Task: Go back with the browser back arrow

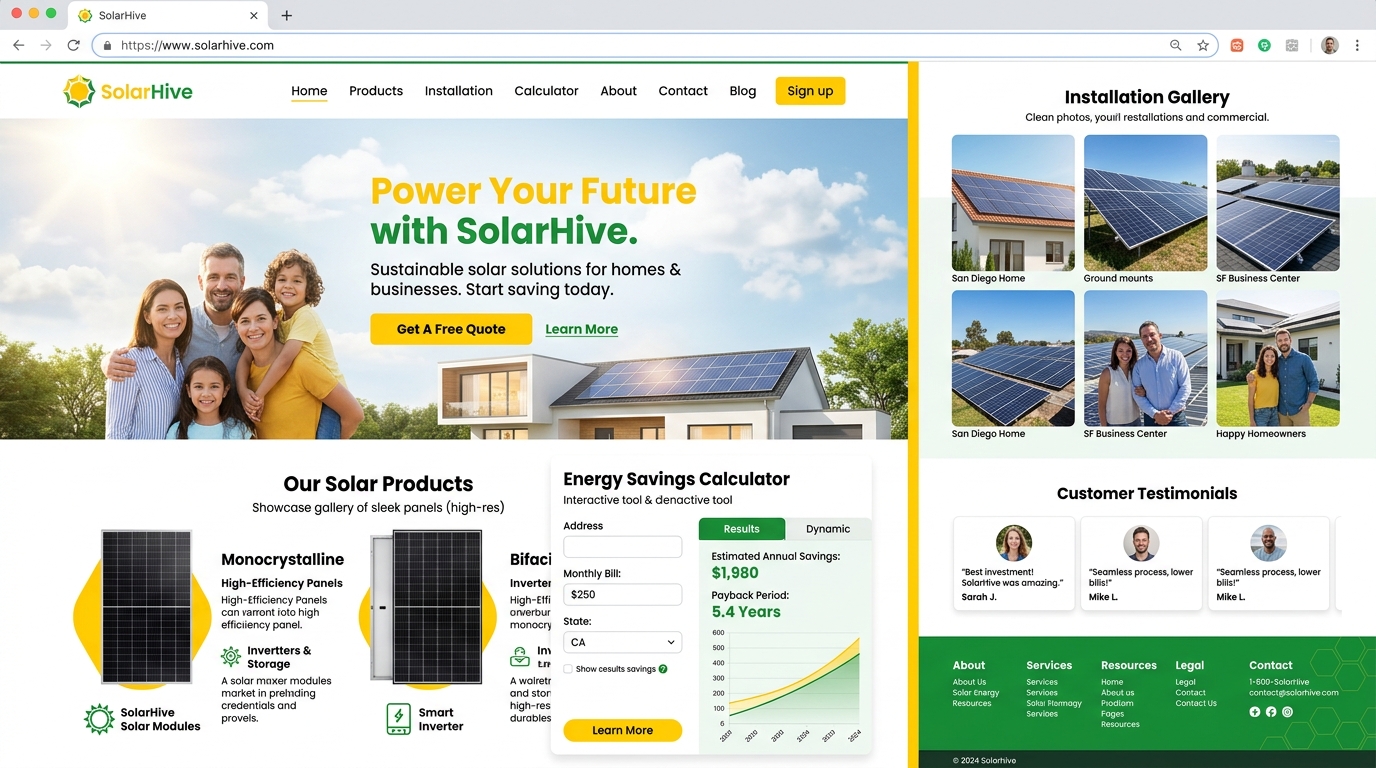Action: point(18,45)
